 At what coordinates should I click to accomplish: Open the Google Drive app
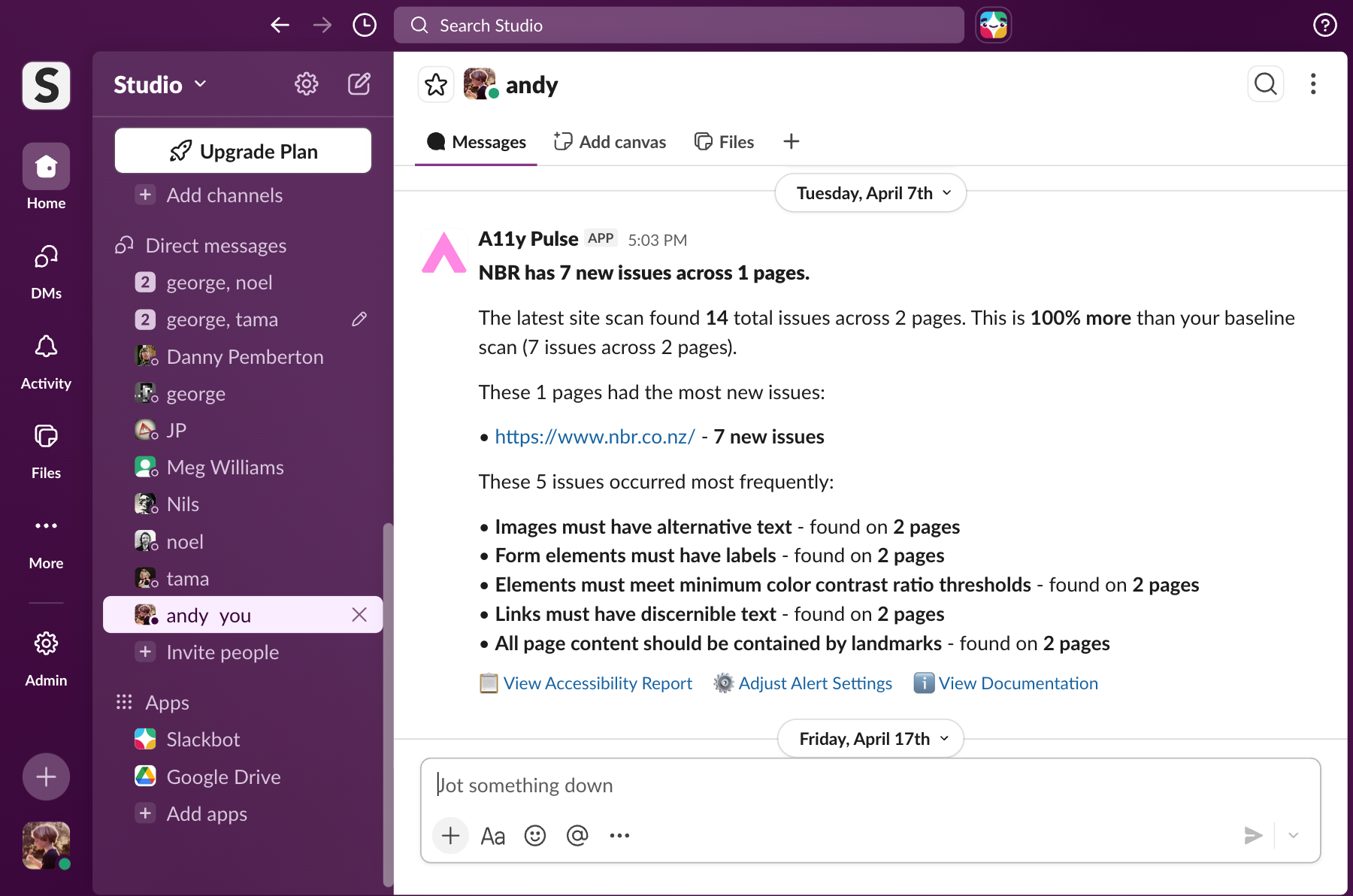[243, 776]
